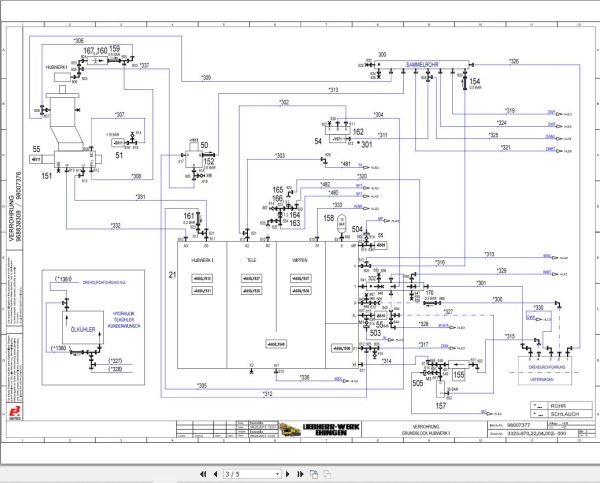Click the red logo in bottom-left margin

pyautogui.click(x=15, y=413)
